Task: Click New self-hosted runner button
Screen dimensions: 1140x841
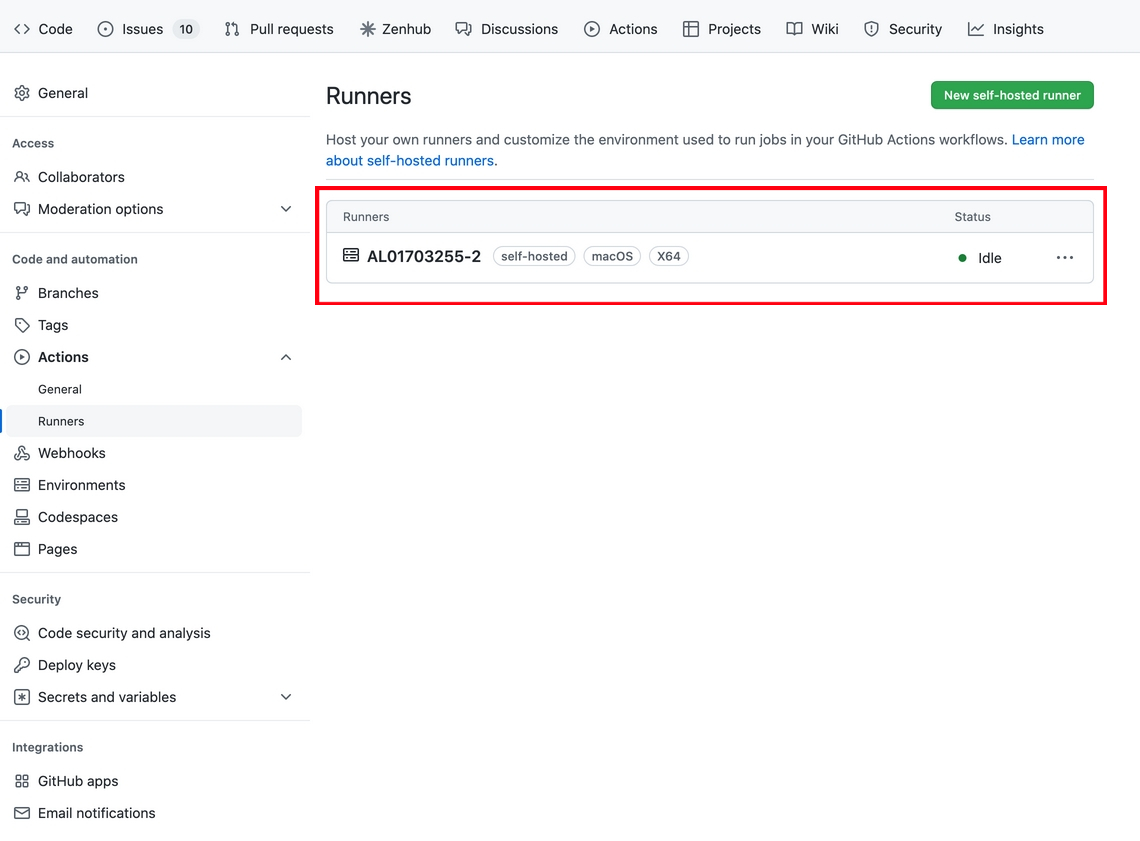Action: click(x=1012, y=95)
